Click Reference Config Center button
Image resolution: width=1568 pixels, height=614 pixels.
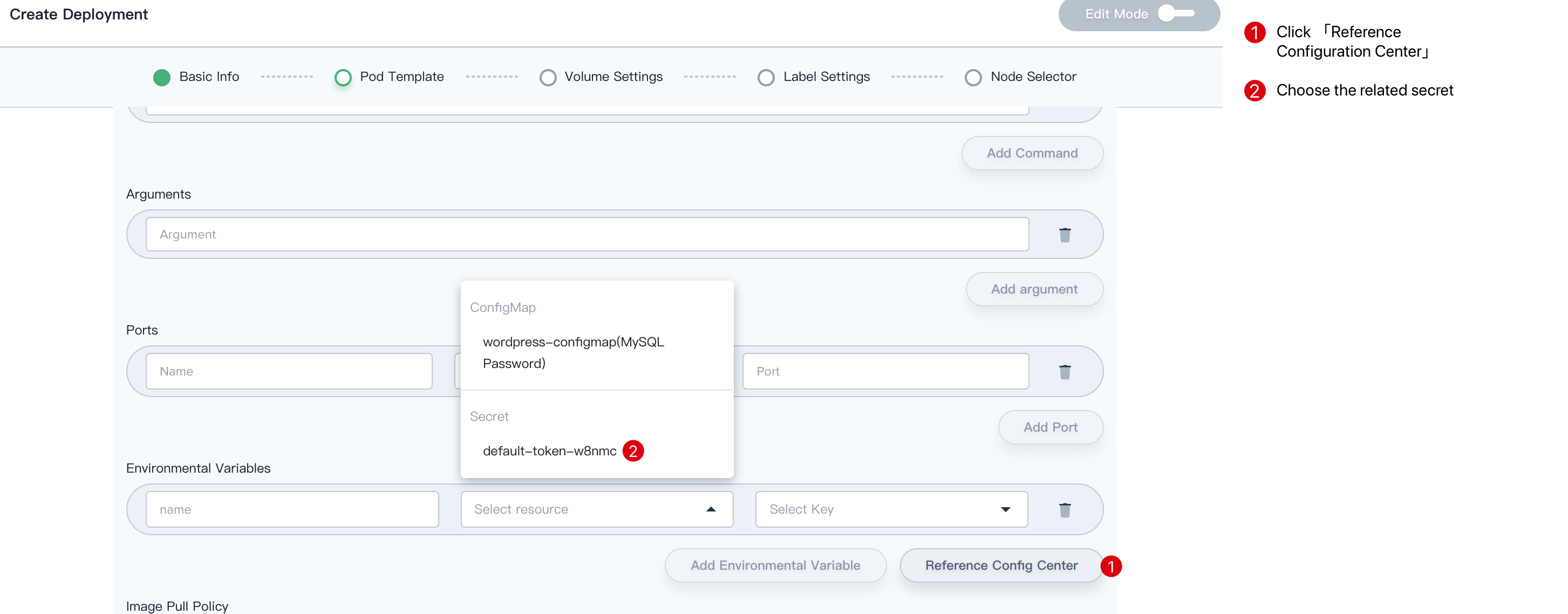coord(1001,565)
